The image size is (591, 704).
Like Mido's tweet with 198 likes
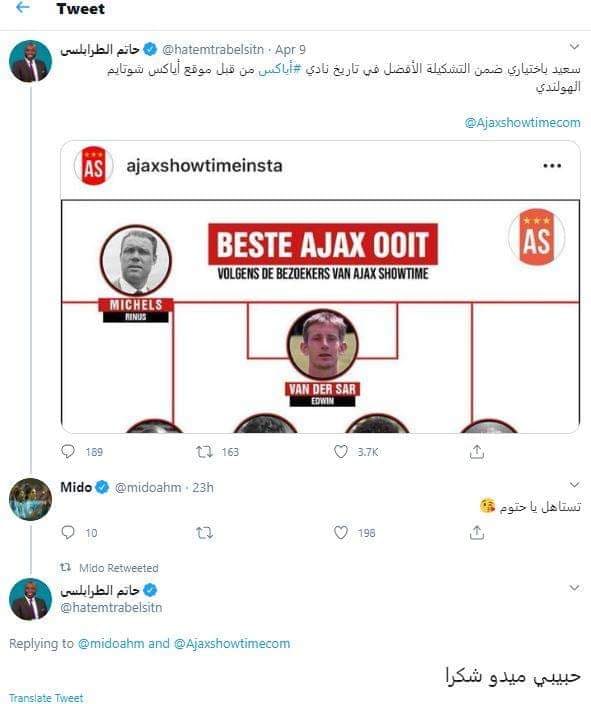tap(341, 532)
